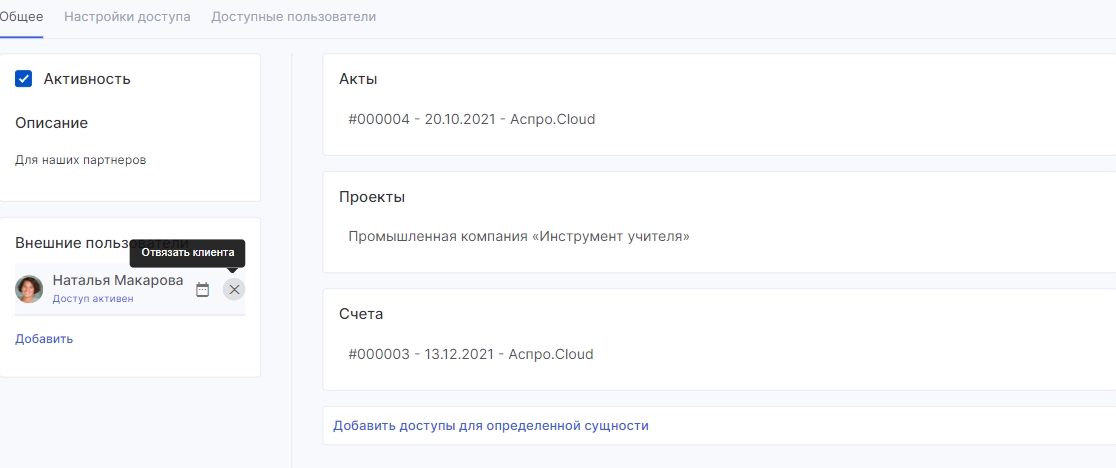
Task: Open the Настройки доступа tab
Action: [127, 16]
